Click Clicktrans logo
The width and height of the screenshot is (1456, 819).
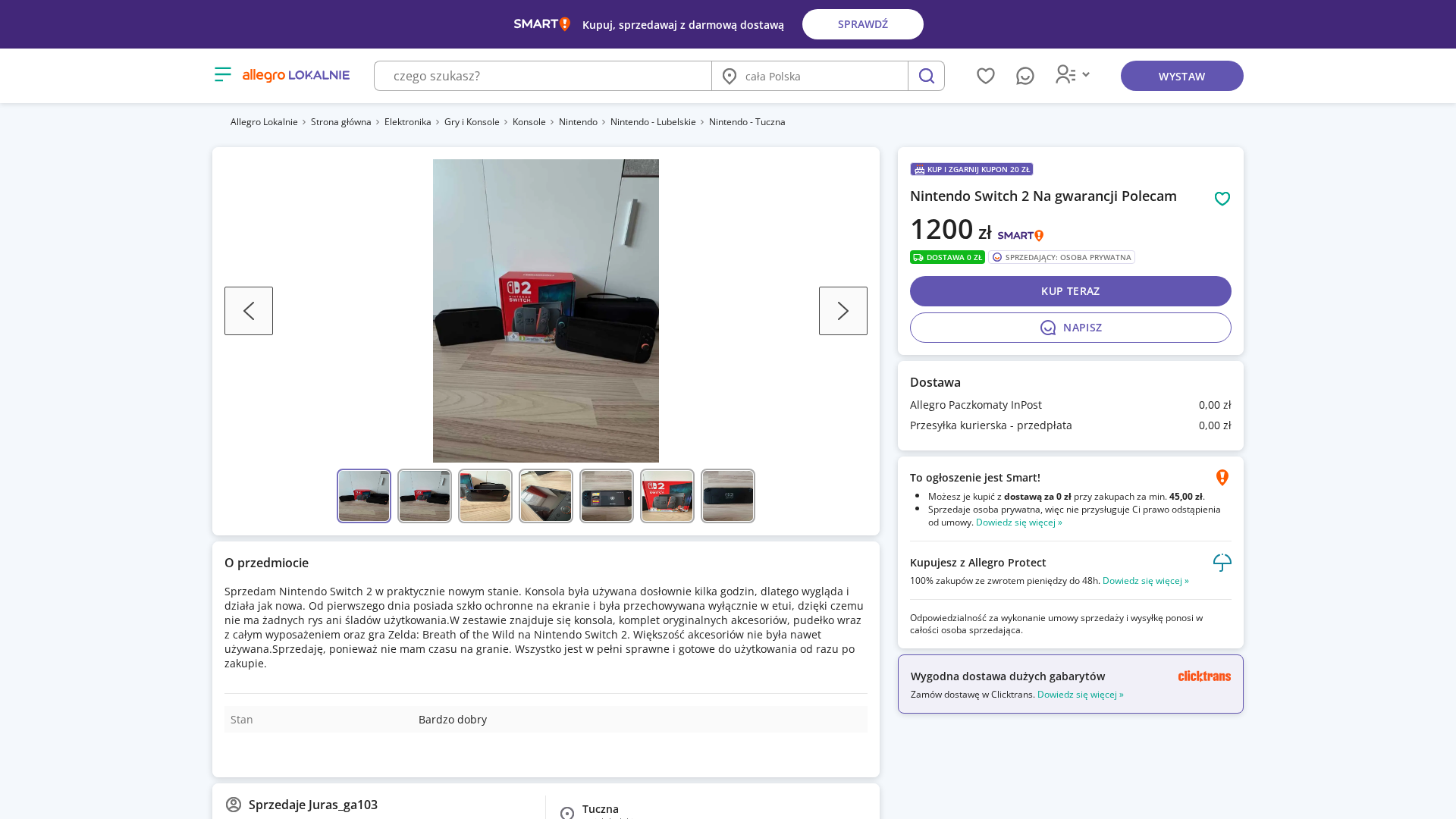pos(1204,676)
